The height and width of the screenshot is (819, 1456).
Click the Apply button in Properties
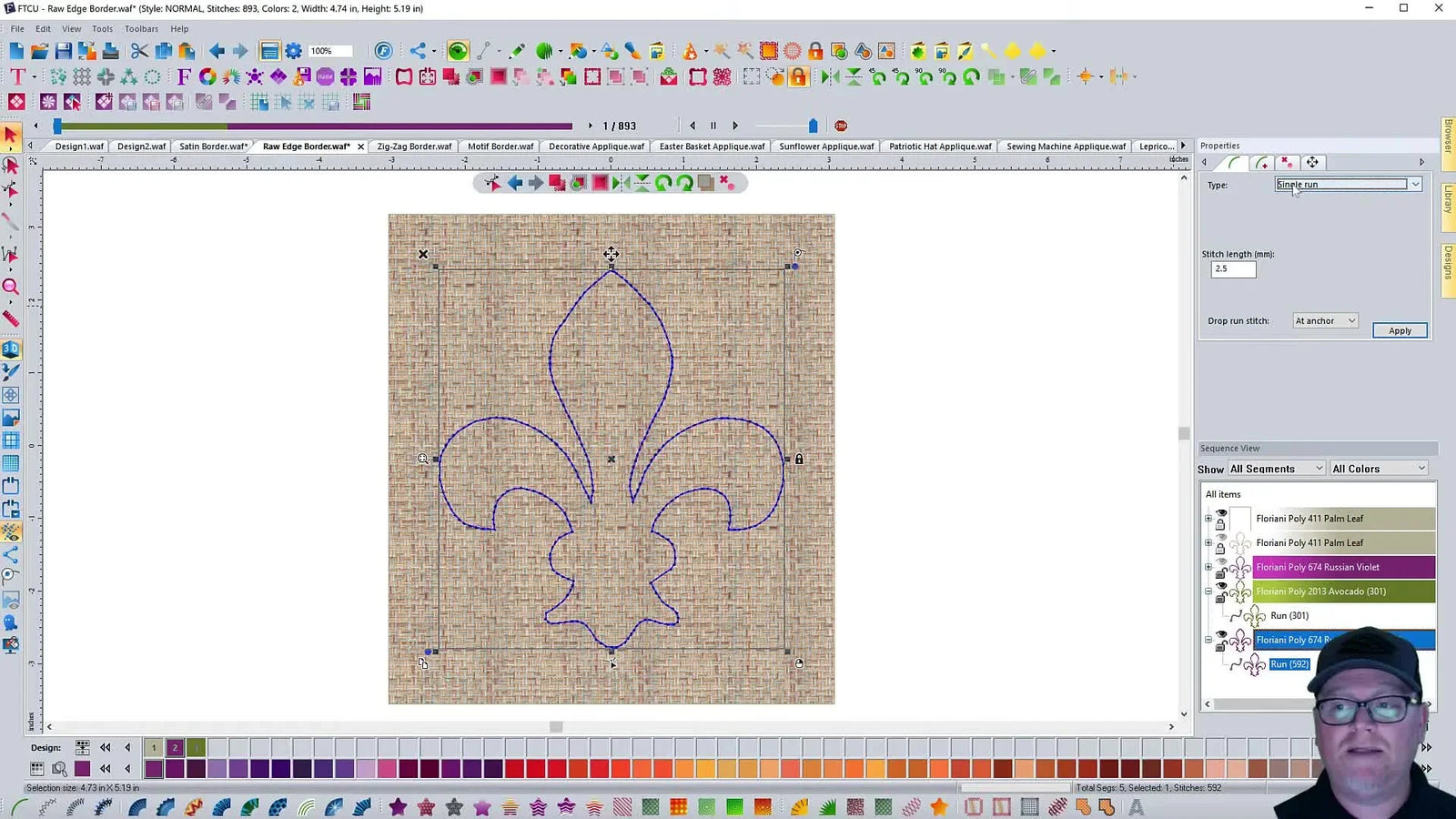[x=1400, y=330]
